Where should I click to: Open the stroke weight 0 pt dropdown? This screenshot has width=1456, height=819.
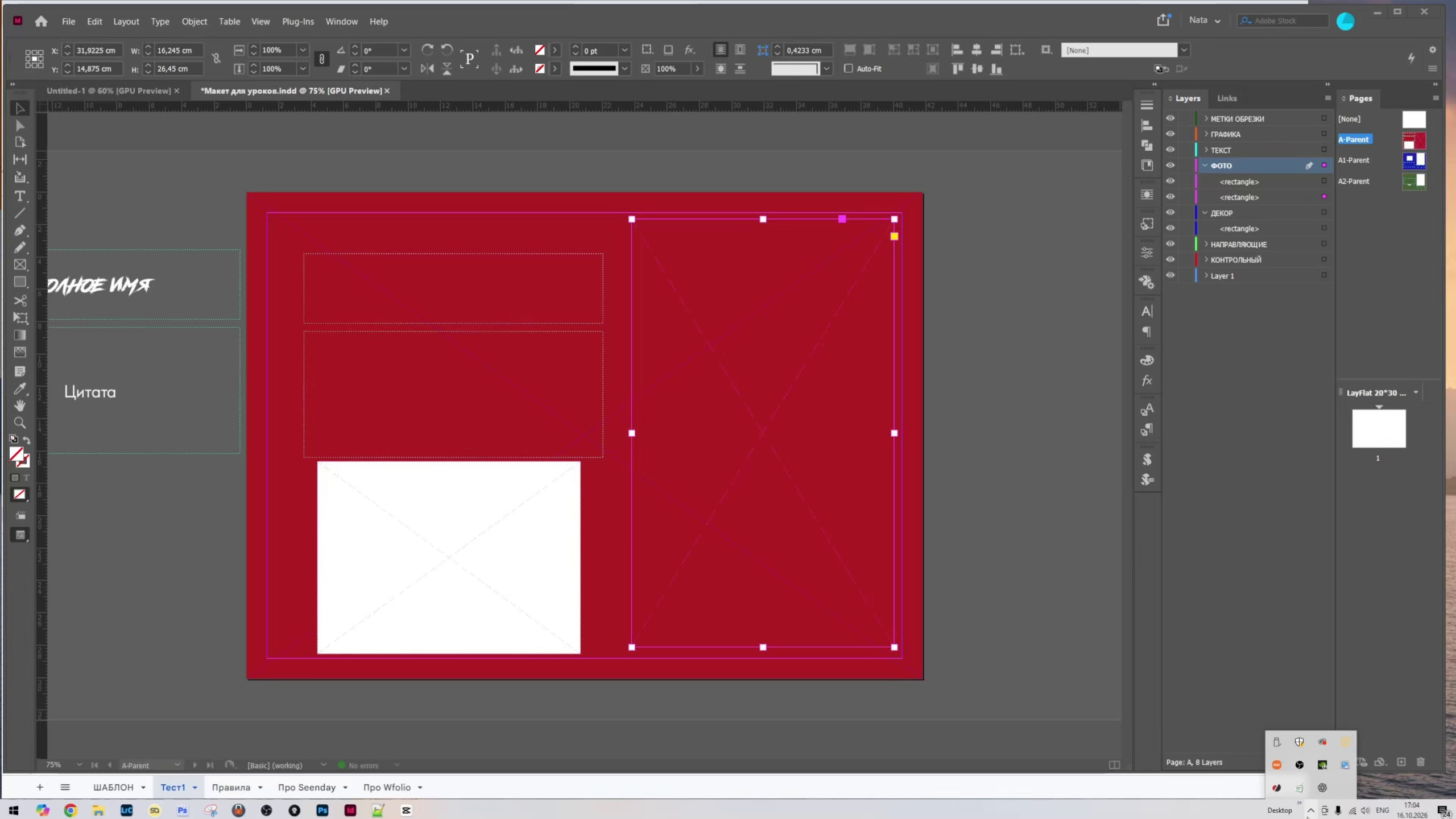pyautogui.click(x=624, y=50)
